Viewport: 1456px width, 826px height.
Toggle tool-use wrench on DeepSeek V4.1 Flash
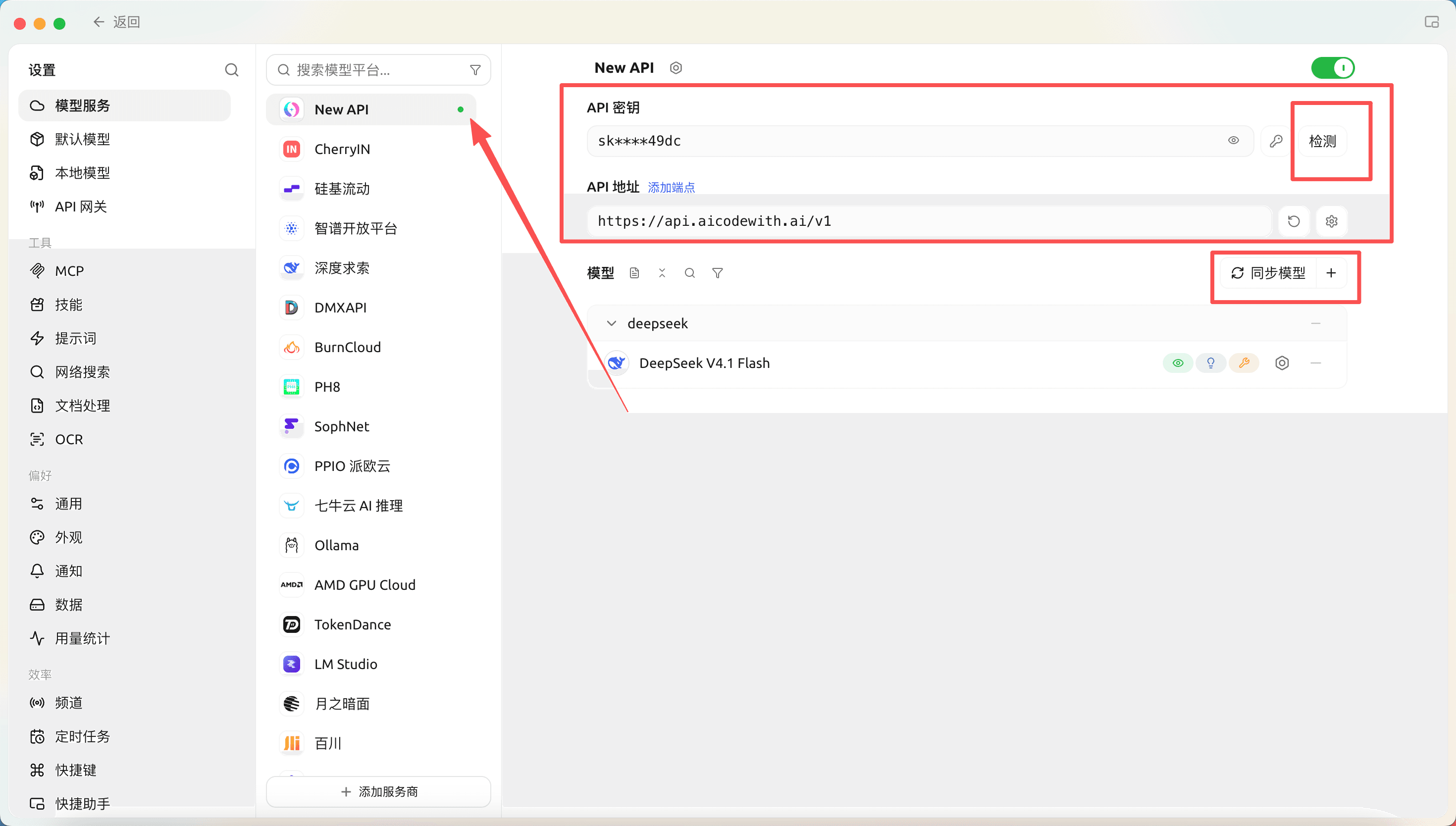[1244, 363]
